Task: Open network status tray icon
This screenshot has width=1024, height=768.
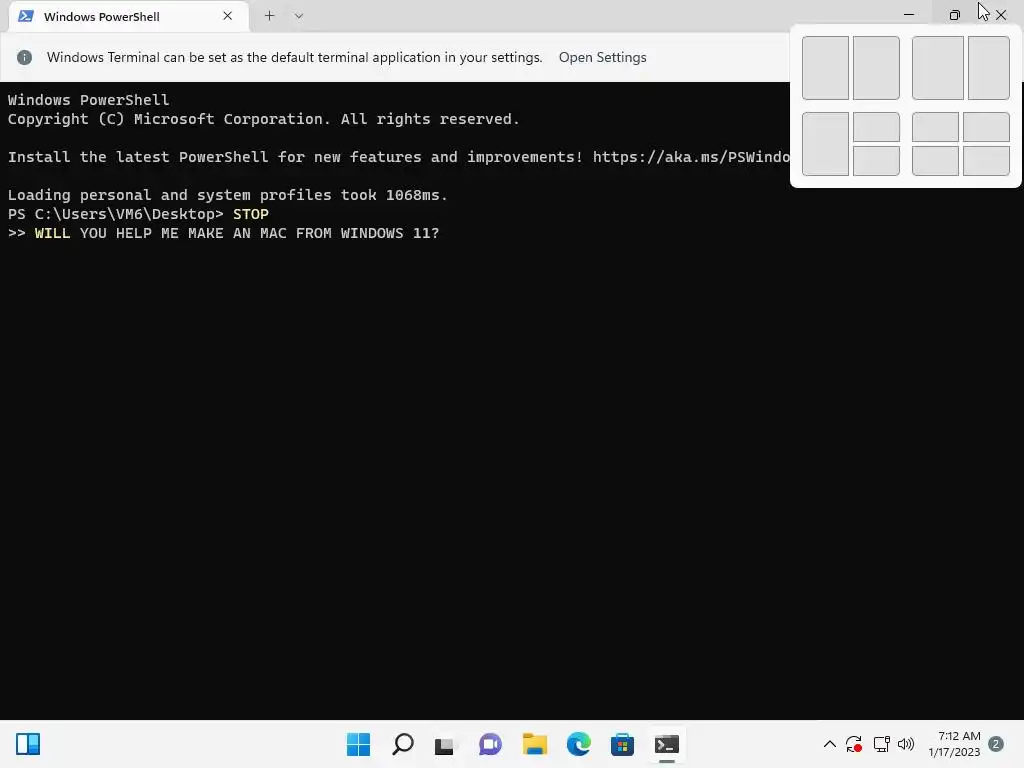Action: (882, 744)
